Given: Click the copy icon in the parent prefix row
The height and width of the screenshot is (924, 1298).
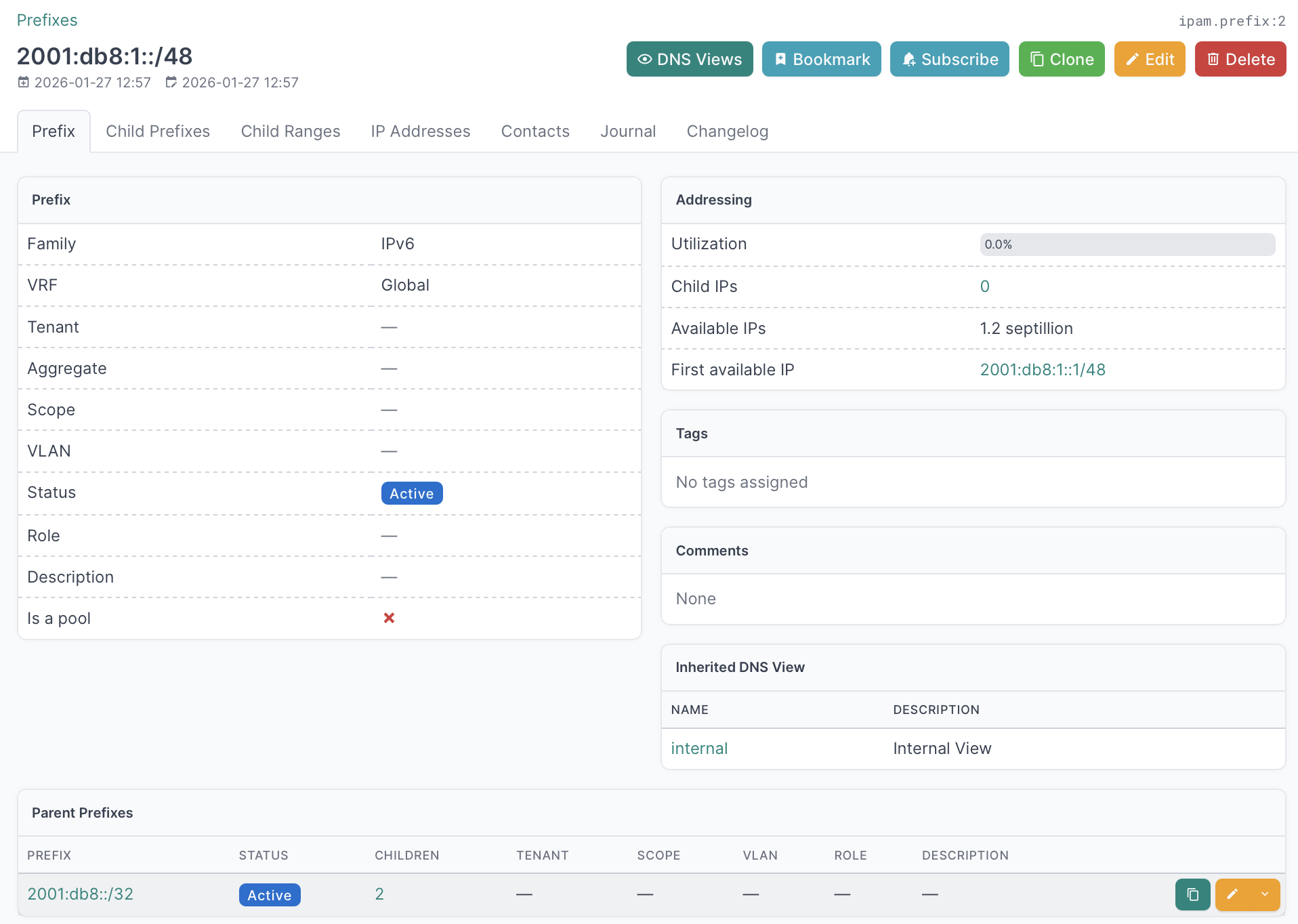Looking at the screenshot, I should (1192, 895).
